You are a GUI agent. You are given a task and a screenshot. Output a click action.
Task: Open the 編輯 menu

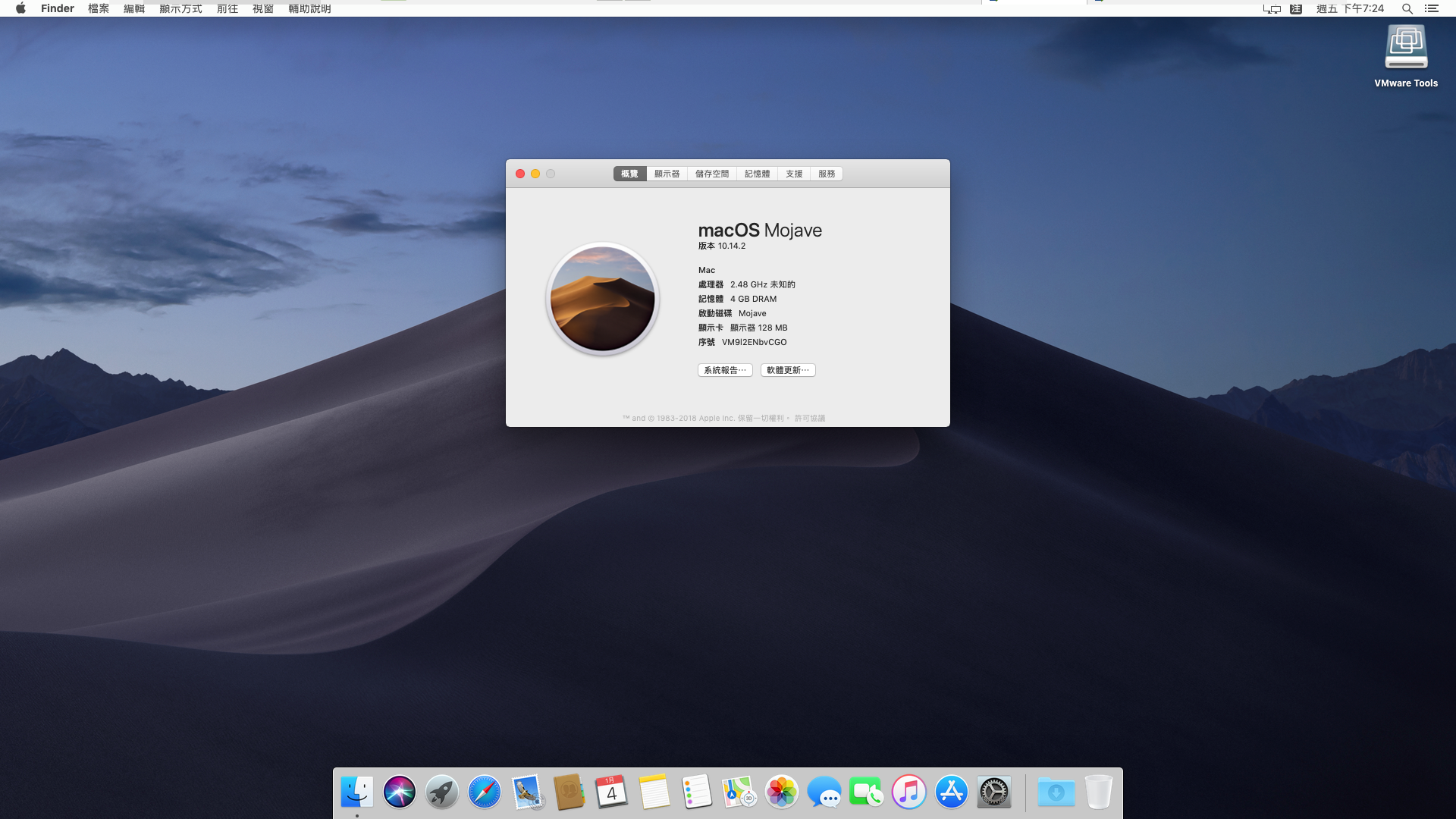(x=134, y=8)
